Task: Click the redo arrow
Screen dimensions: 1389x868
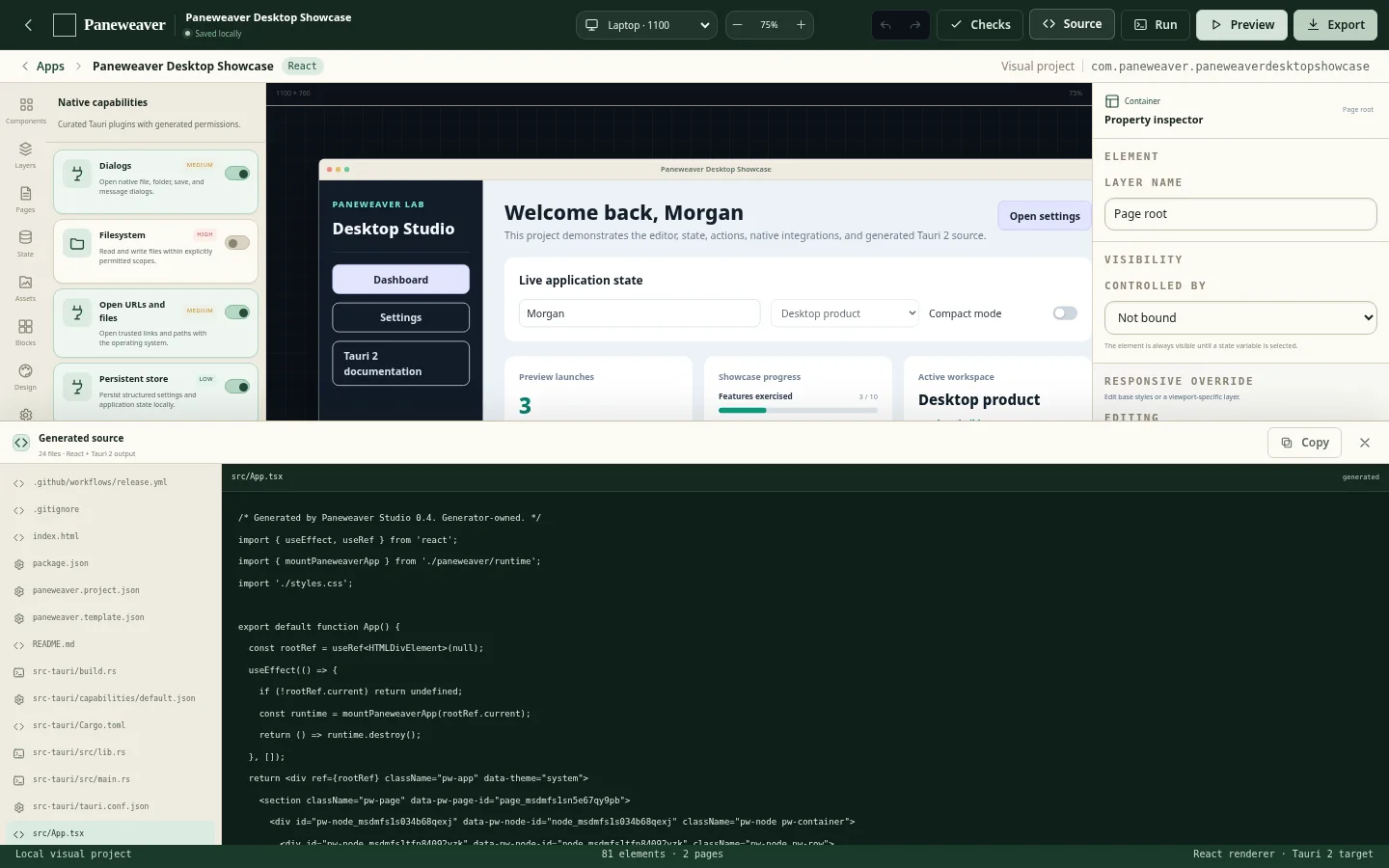Action: click(x=915, y=25)
